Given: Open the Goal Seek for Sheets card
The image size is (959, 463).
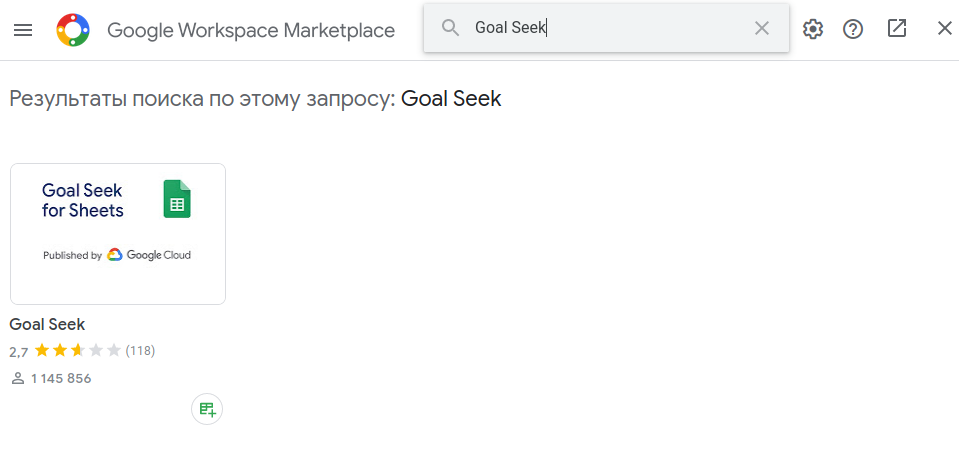Looking at the screenshot, I should (118, 234).
